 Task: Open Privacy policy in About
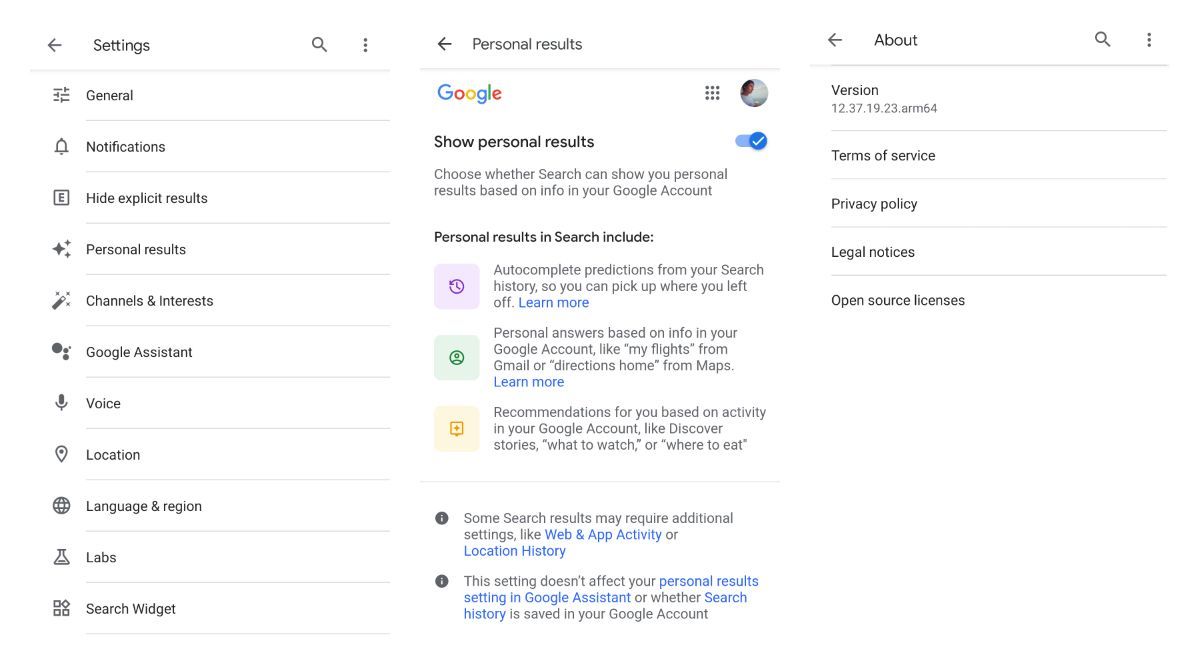point(874,203)
